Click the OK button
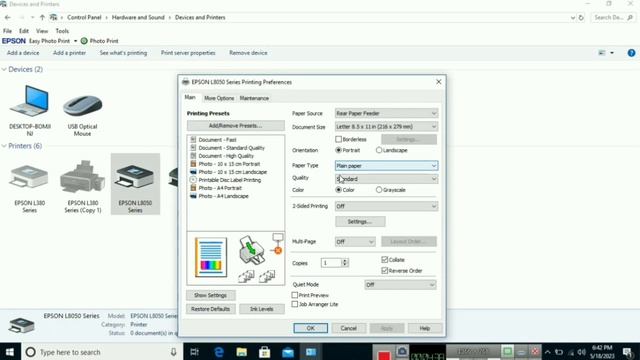 tap(310, 328)
